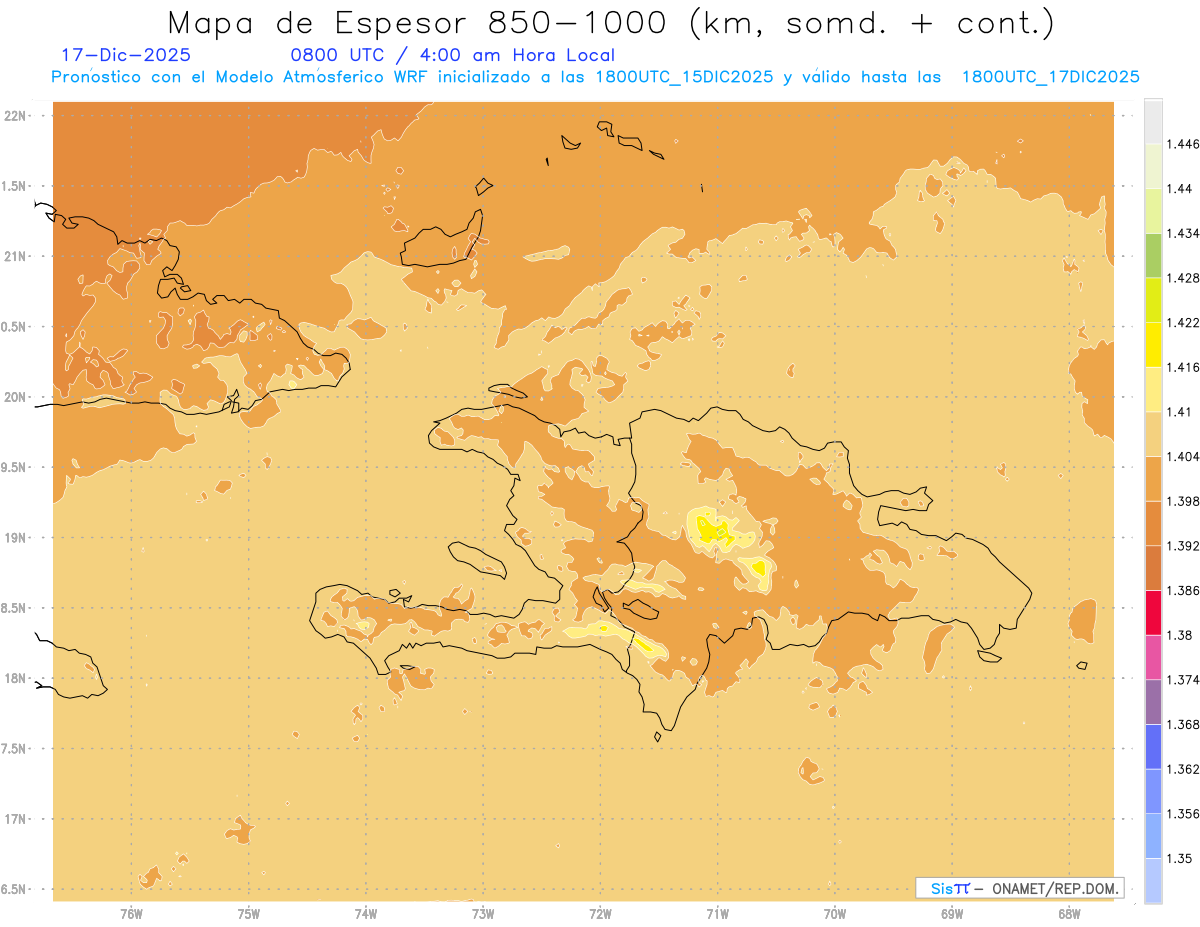Click the '75W' longitude label
Screen dimensions: 1200x927
coord(248,914)
